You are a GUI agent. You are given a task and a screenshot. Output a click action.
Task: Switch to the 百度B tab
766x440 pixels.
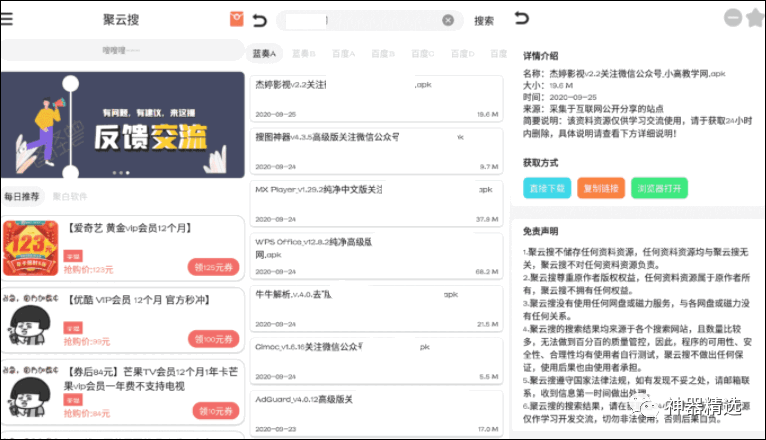pos(383,54)
